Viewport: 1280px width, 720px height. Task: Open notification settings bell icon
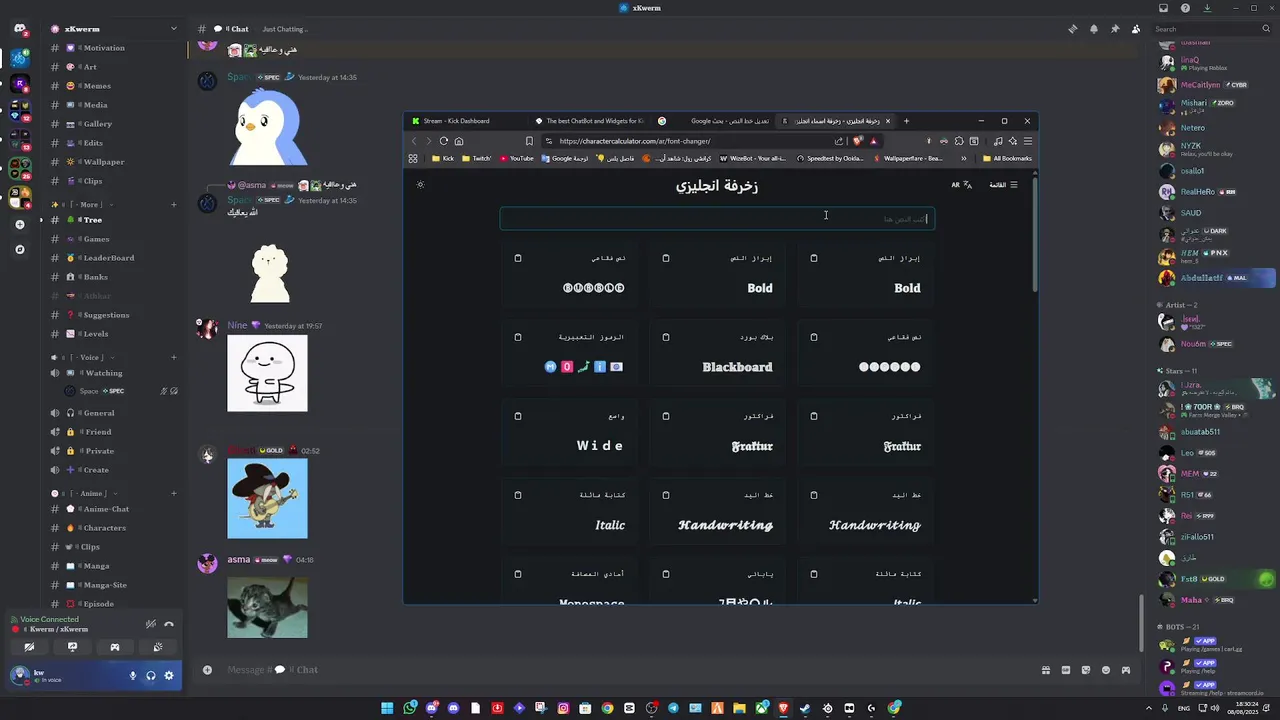1093,29
